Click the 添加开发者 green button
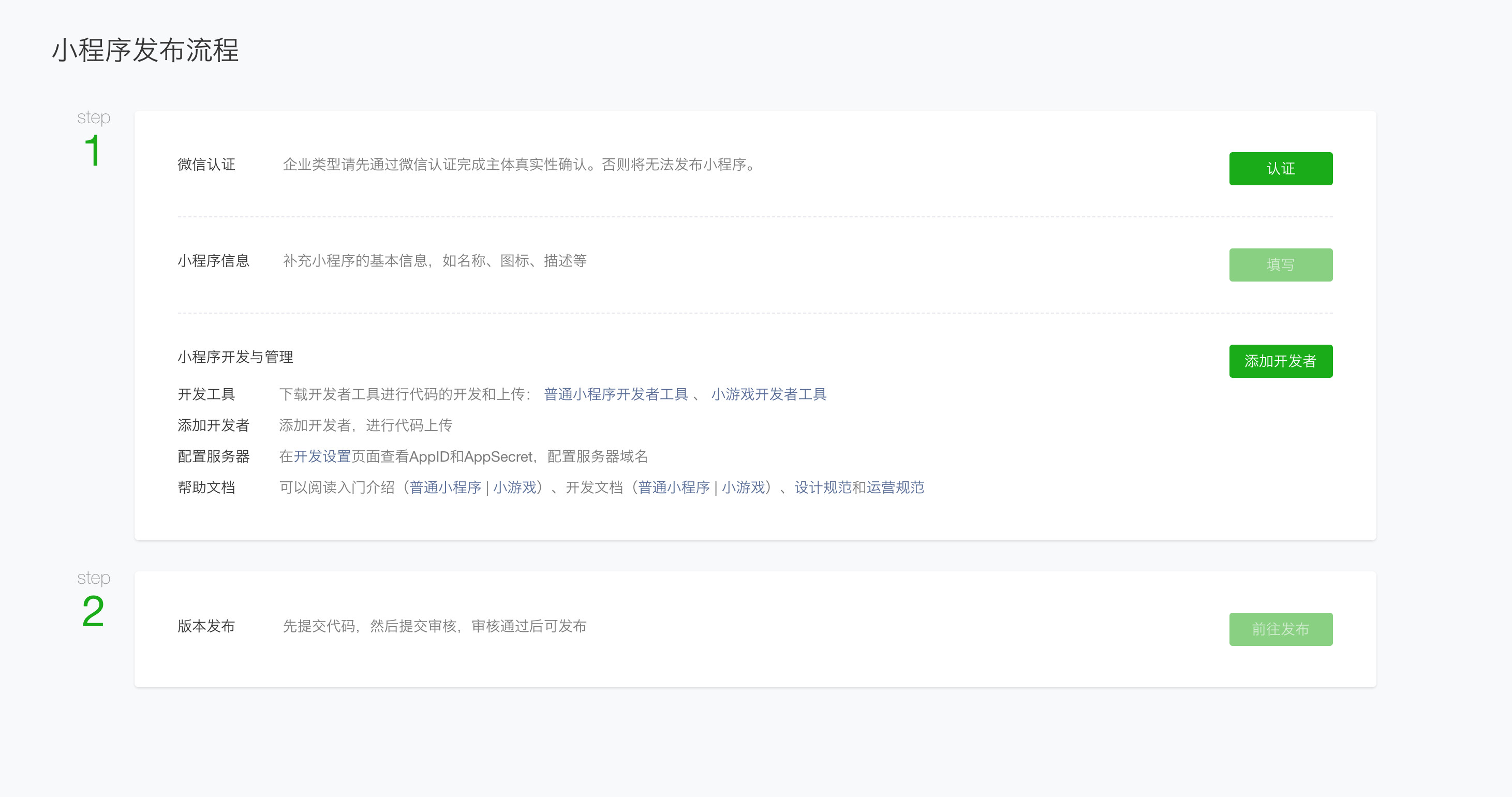1512x797 pixels. coord(1280,361)
